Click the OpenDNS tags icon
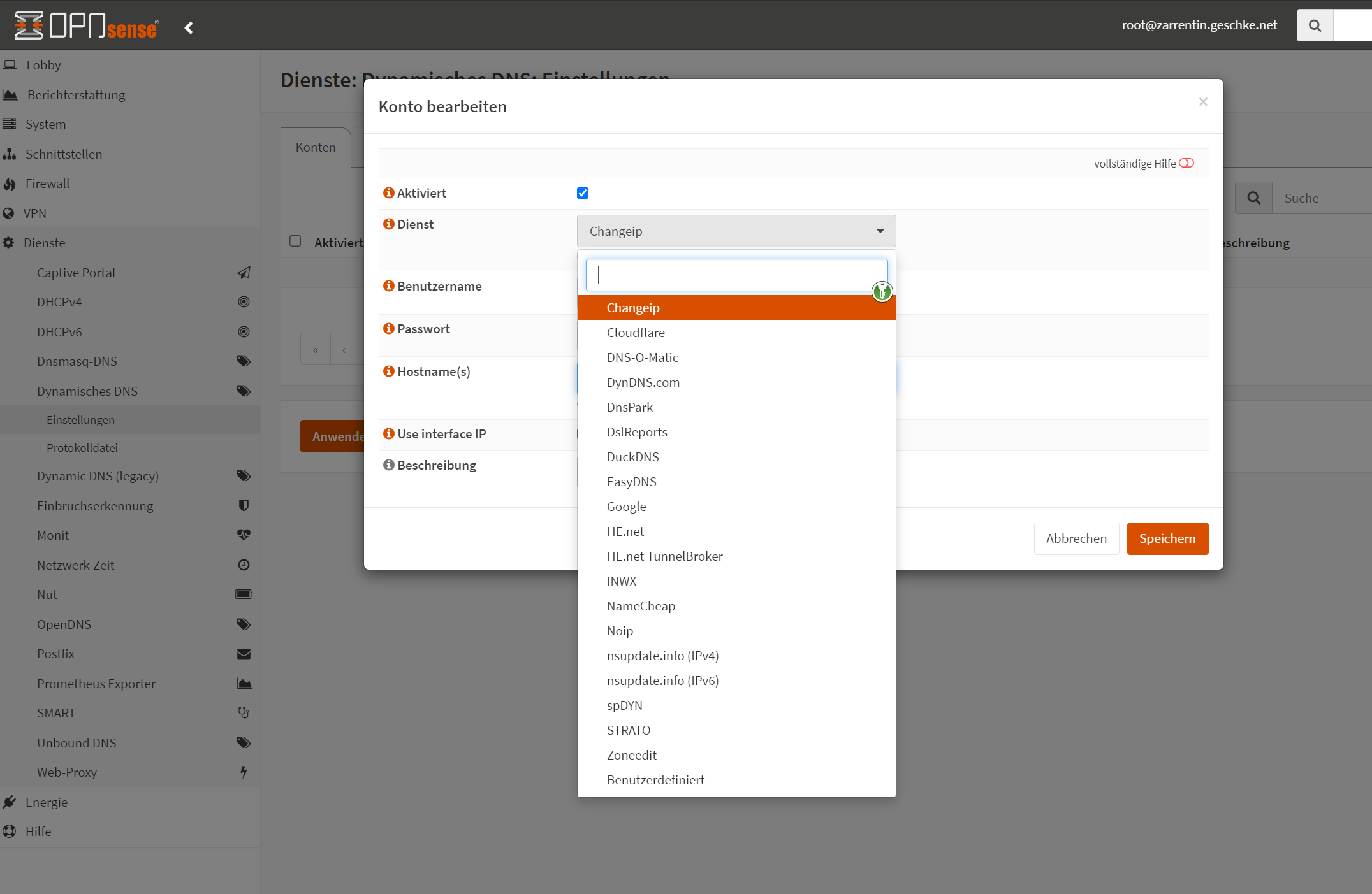The width and height of the screenshot is (1372, 894). (x=244, y=624)
